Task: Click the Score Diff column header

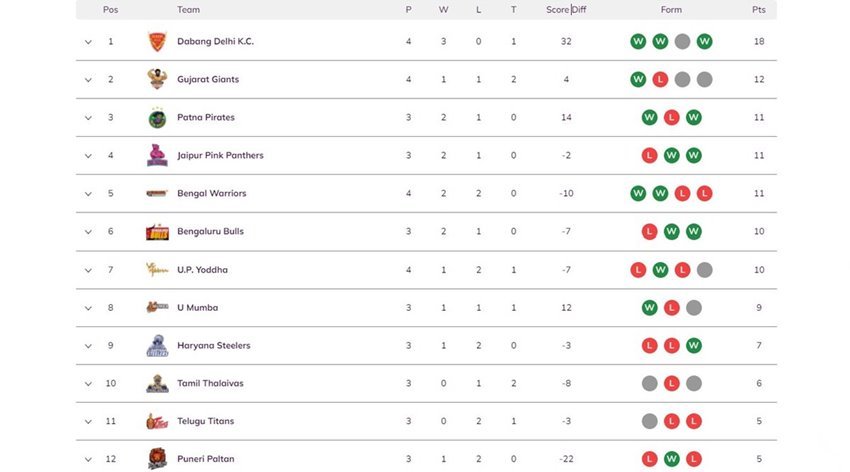Action: (x=566, y=10)
